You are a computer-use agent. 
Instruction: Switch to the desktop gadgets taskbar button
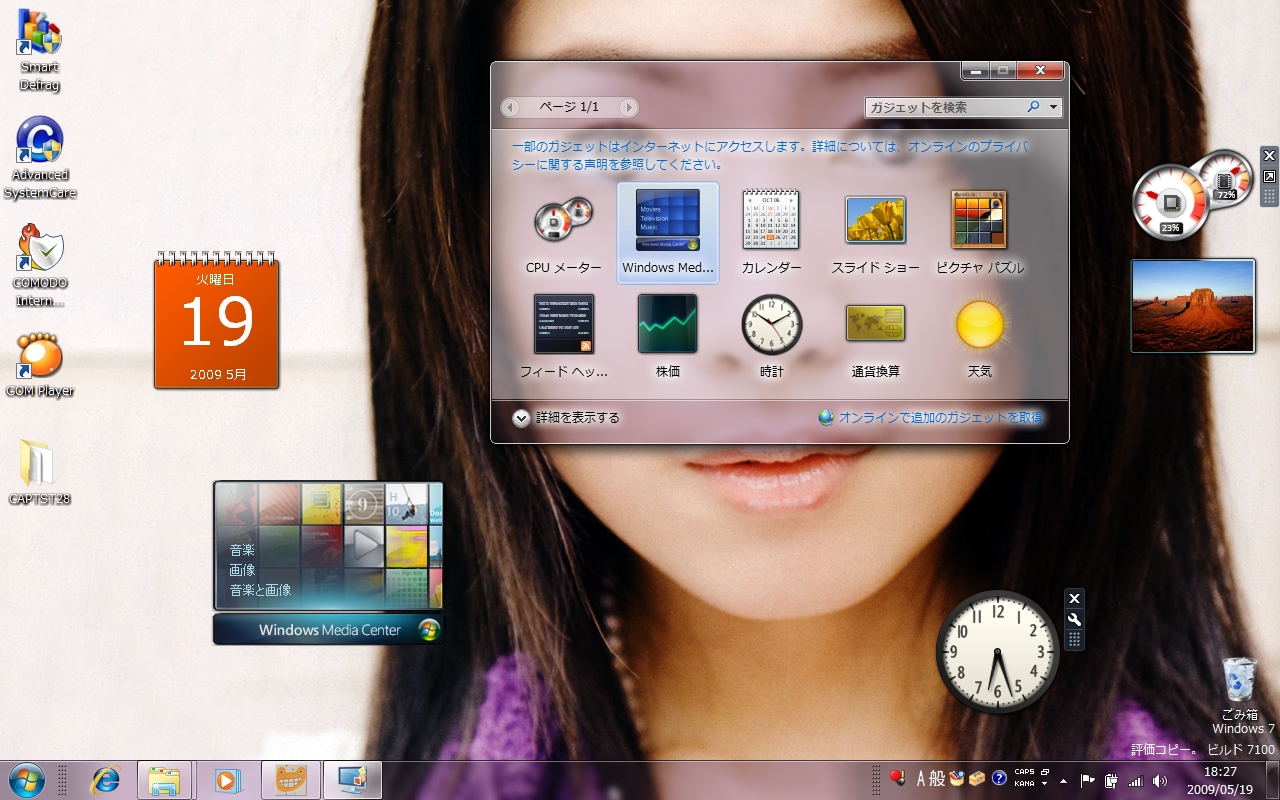coord(352,780)
